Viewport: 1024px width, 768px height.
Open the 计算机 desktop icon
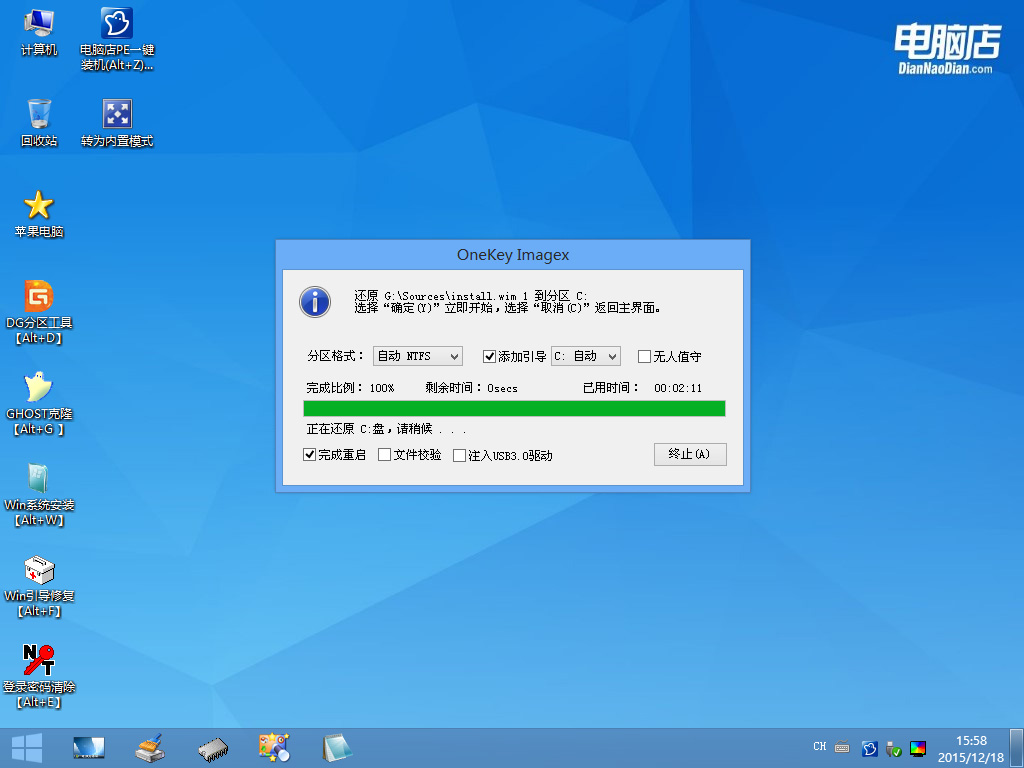(39, 32)
